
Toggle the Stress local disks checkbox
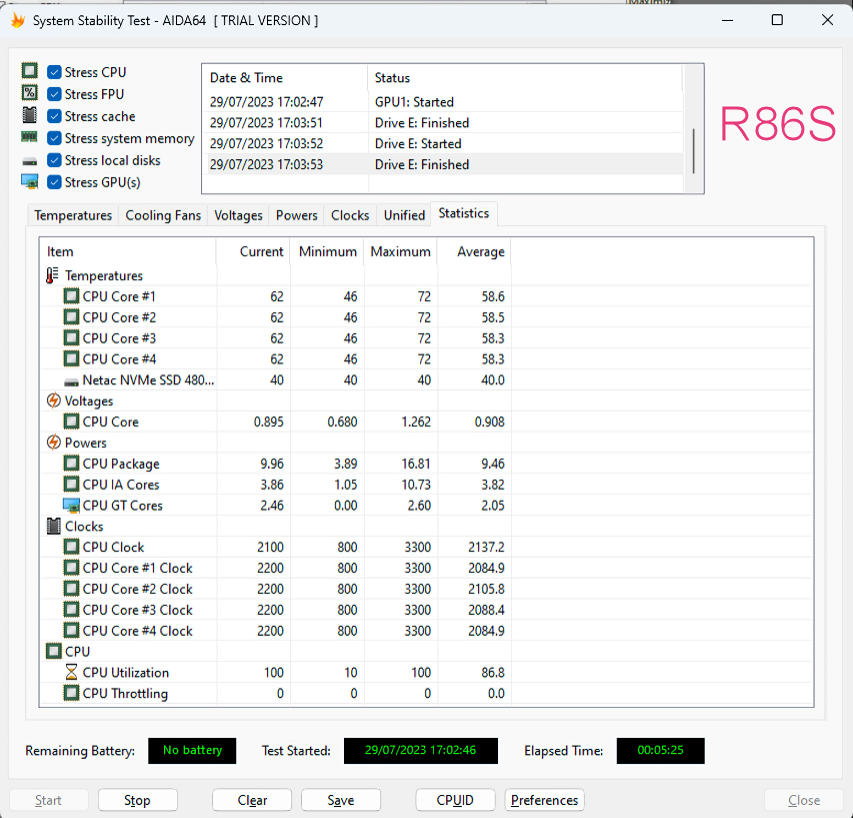coord(54,160)
